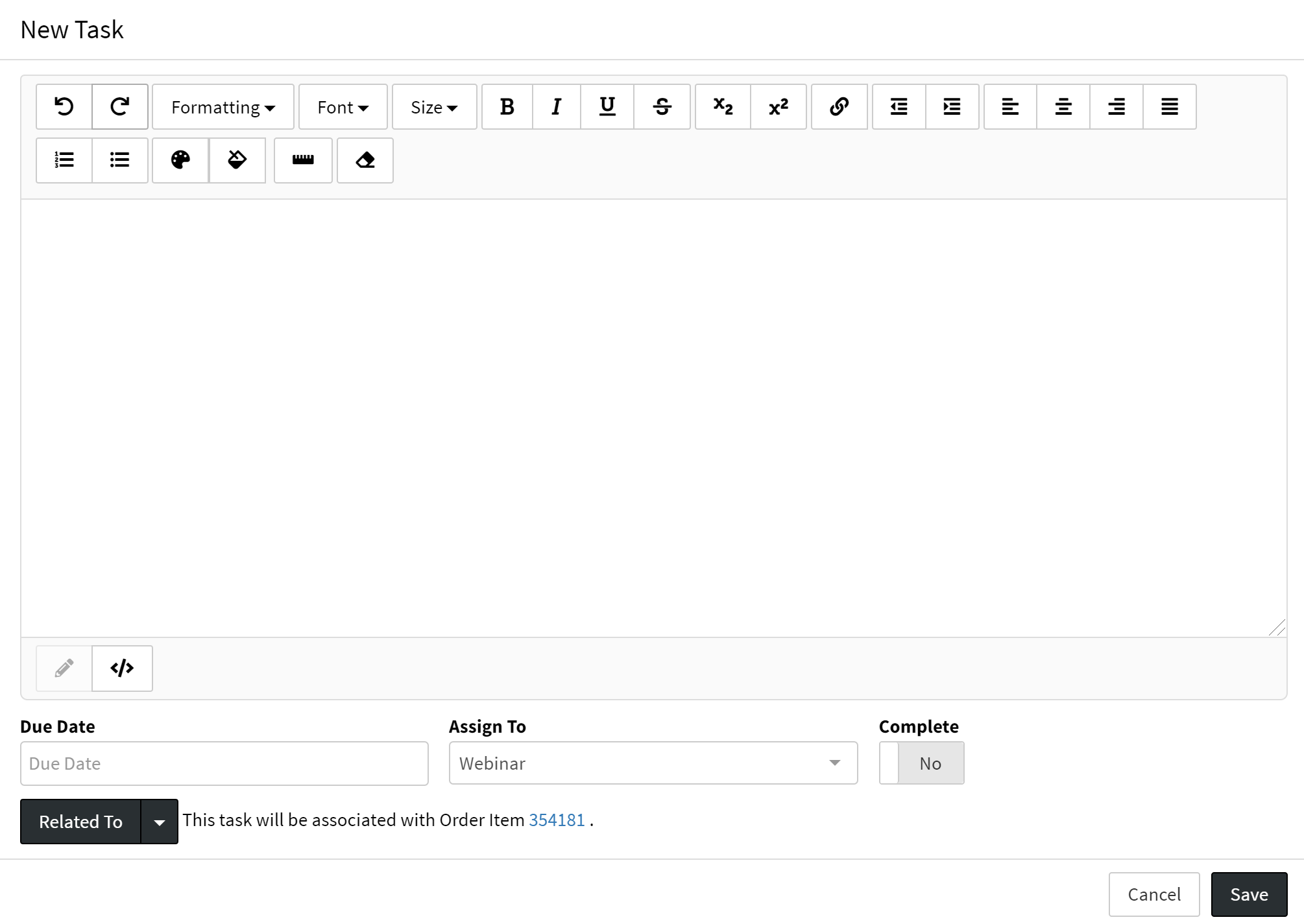
Task: Open Order Item 354181 link
Action: click(557, 820)
